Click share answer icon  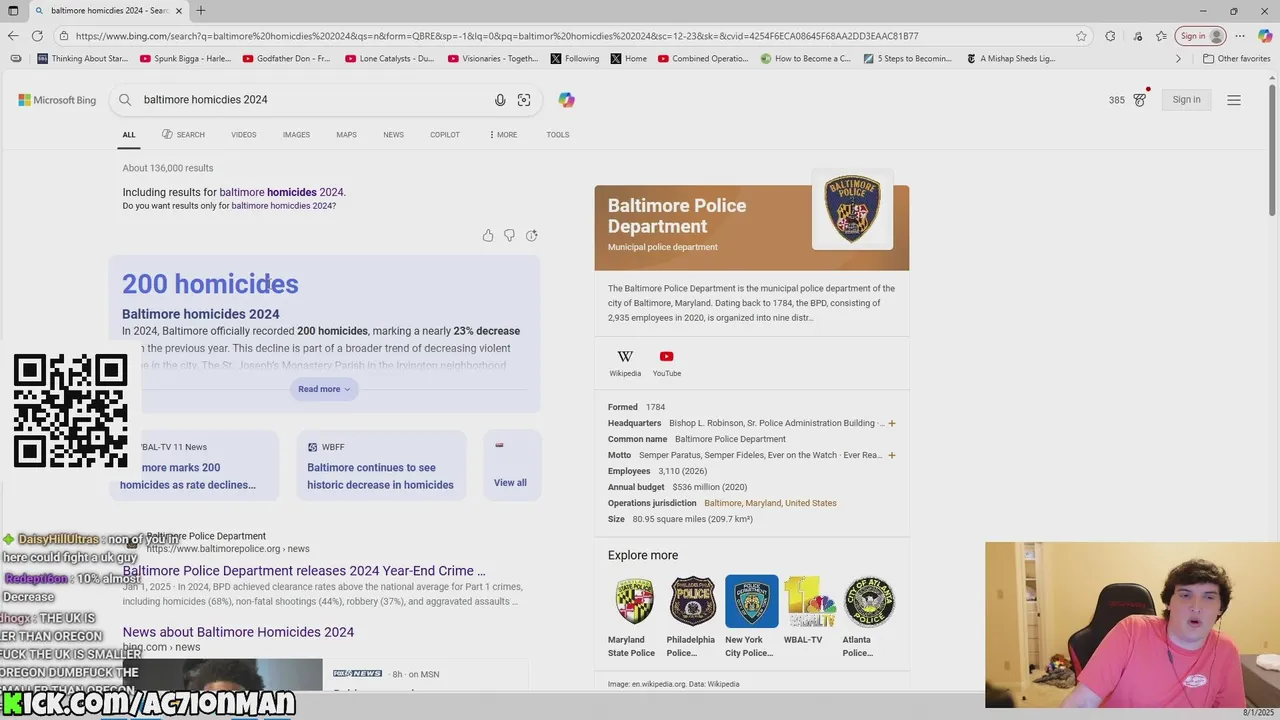[x=532, y=236]
